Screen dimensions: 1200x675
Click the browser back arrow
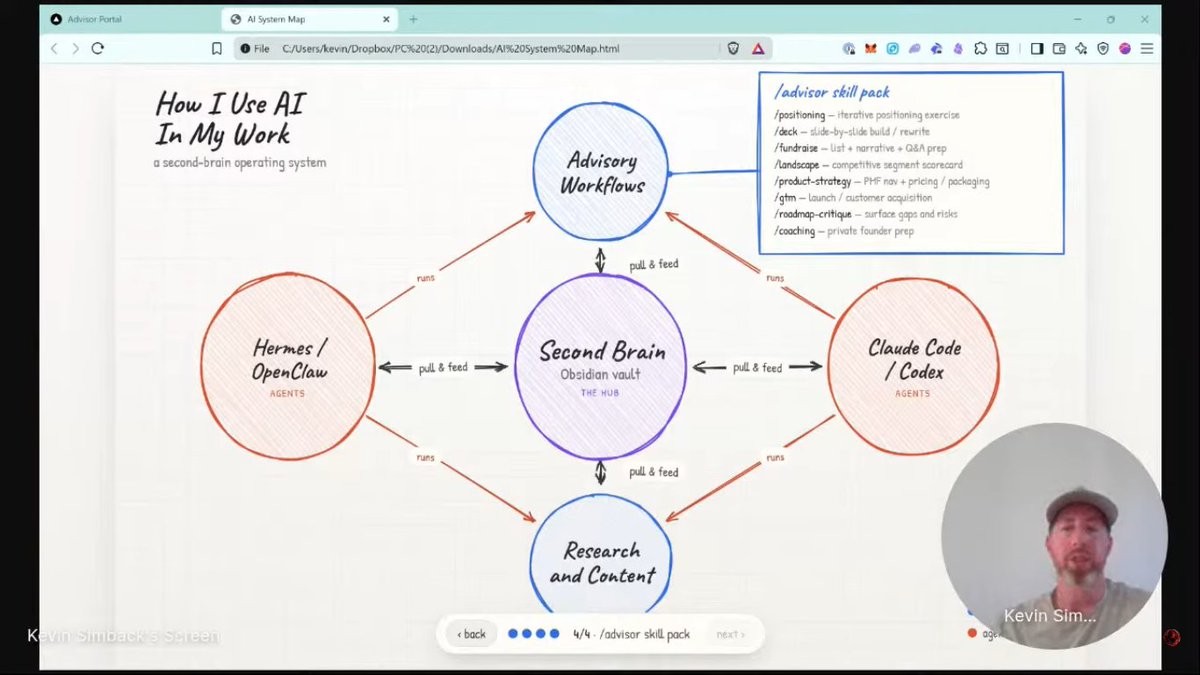point(54,48)
